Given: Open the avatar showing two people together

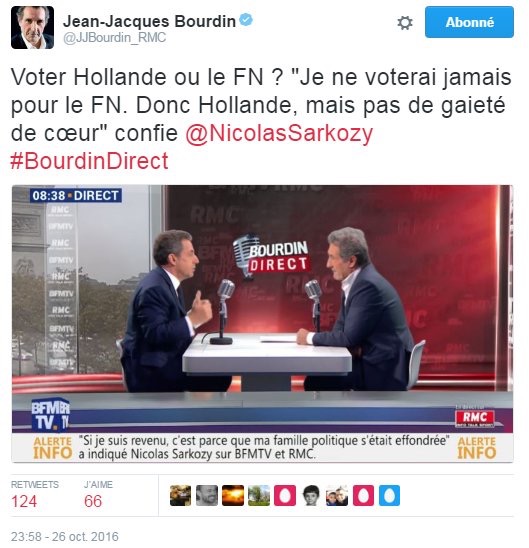Looking at the screenshot, I should [x=337, y=496].
